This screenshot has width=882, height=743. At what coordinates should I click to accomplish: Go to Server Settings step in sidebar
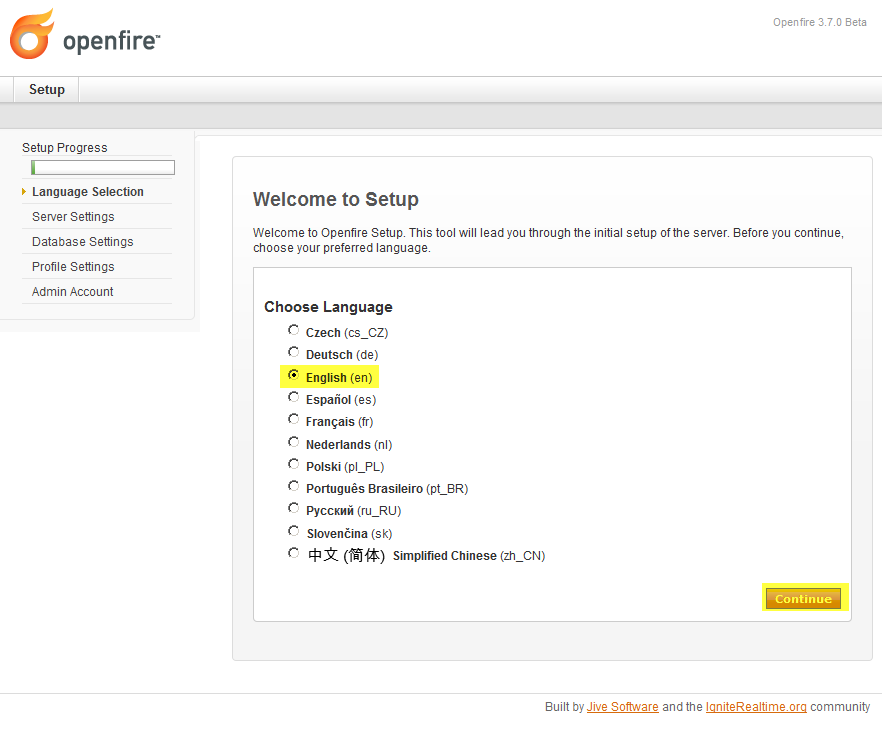[73, 217]
